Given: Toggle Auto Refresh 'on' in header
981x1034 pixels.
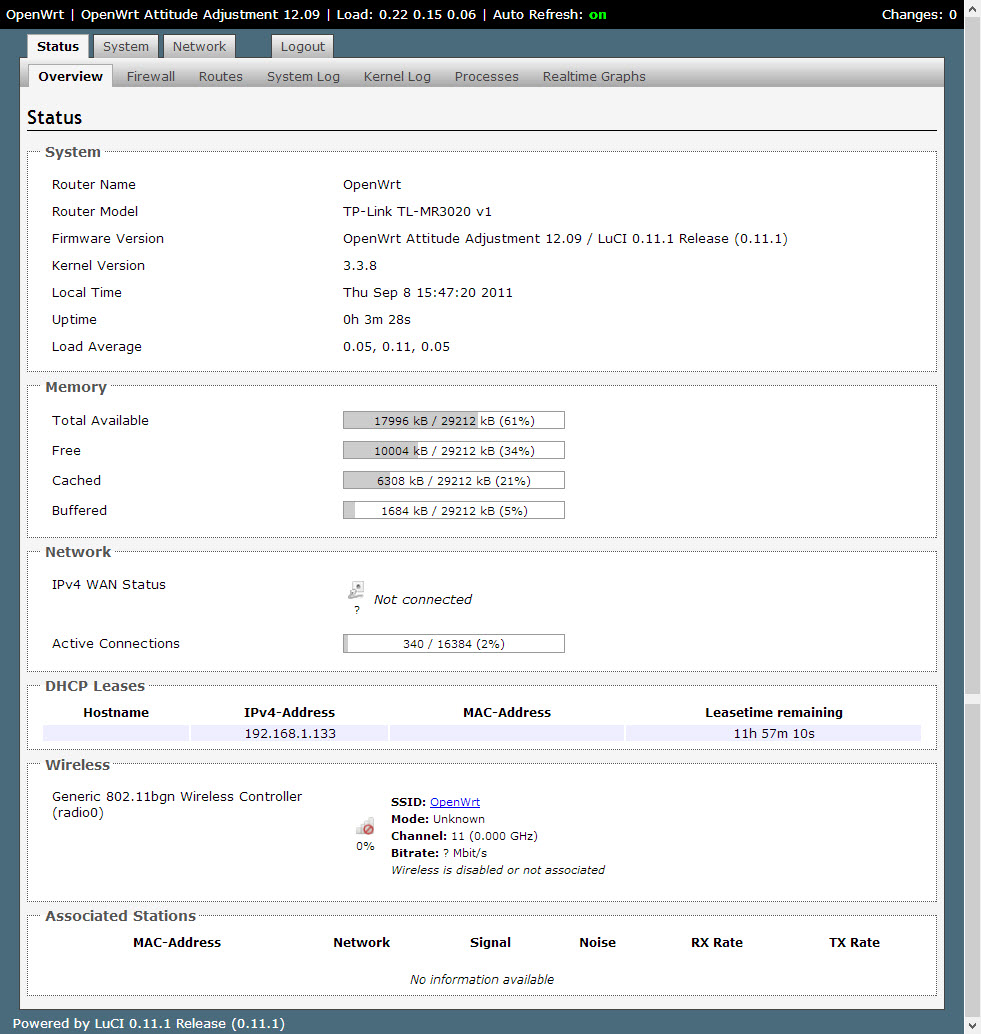Looking at the screenshot, I should point(597,15).
